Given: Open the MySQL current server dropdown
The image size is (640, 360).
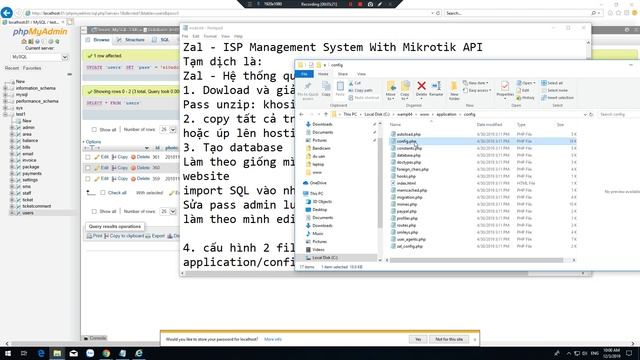Looking at the screenshot, I should pyautogui.click(x=39, y=57).
